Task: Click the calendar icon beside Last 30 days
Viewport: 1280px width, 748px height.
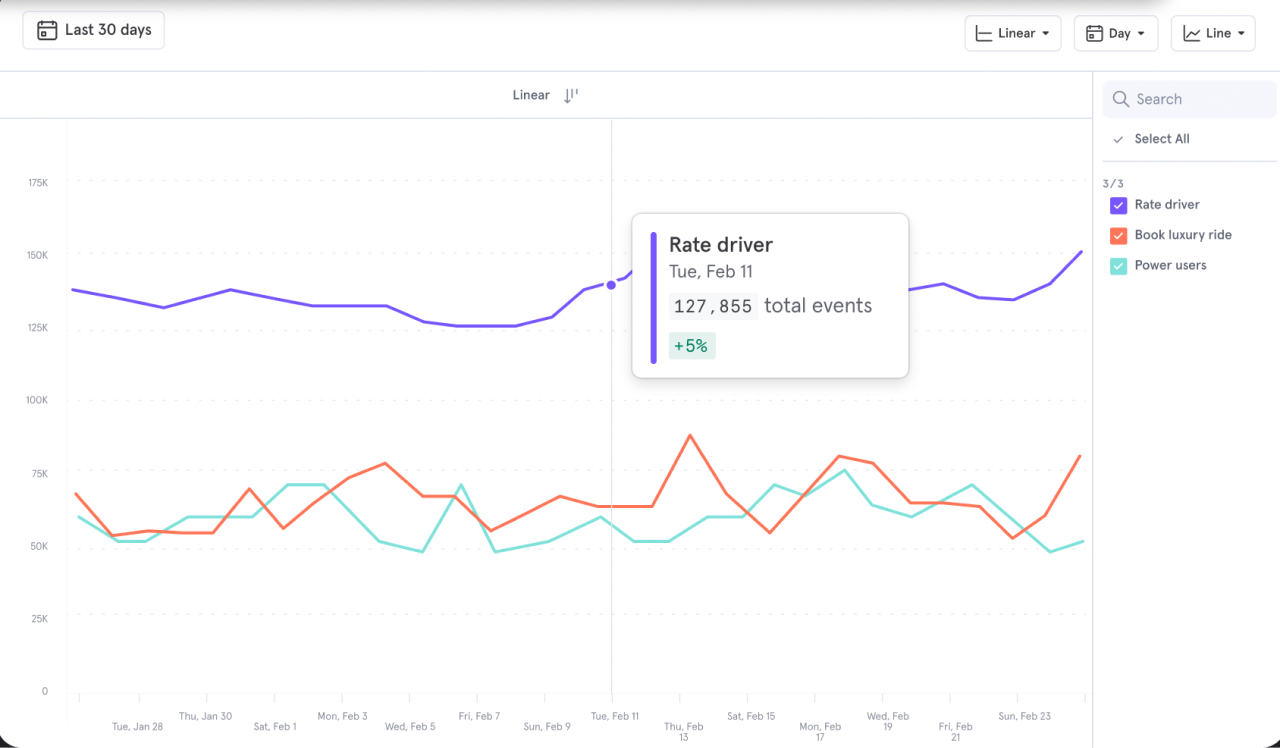Action: [x=47, y=30]
